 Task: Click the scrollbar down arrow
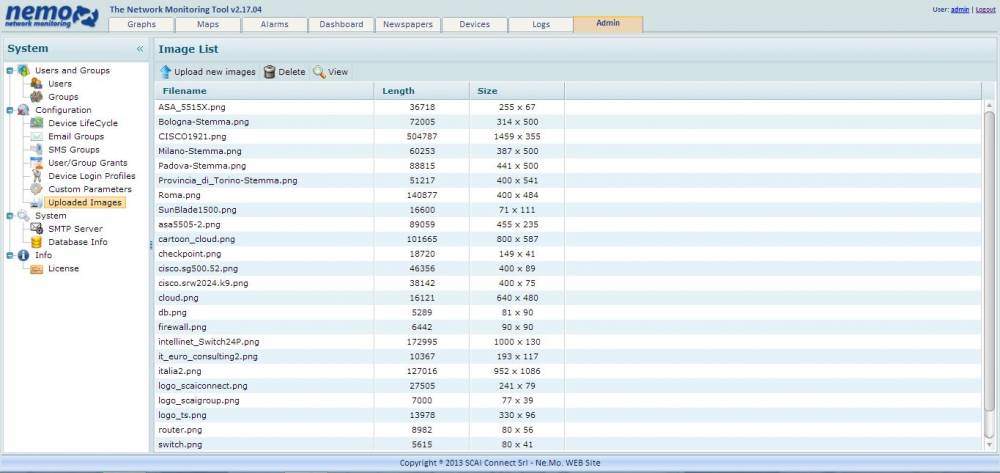click(989, 444)
